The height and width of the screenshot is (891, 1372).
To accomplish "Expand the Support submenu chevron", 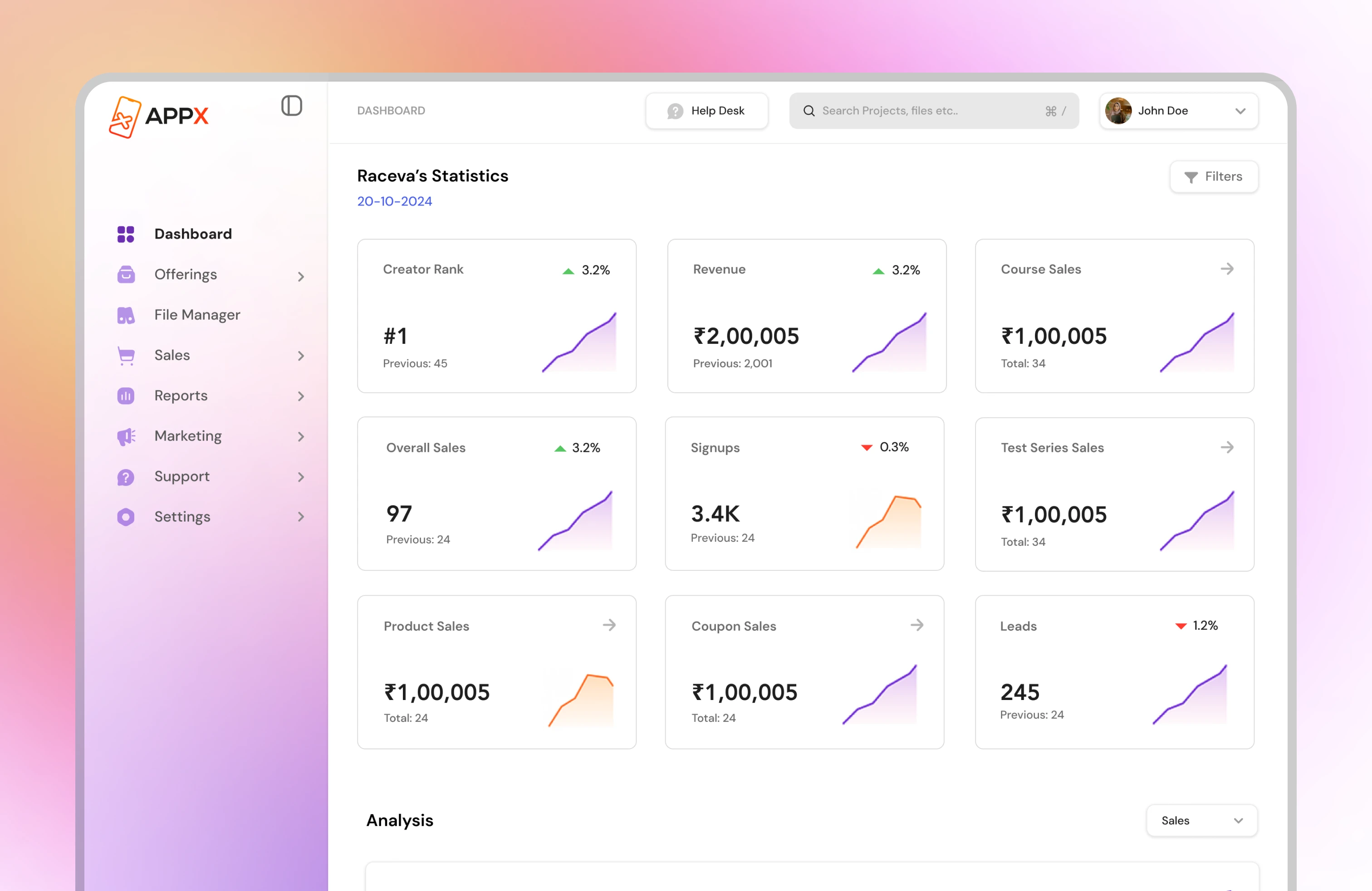I will [300, 477].
